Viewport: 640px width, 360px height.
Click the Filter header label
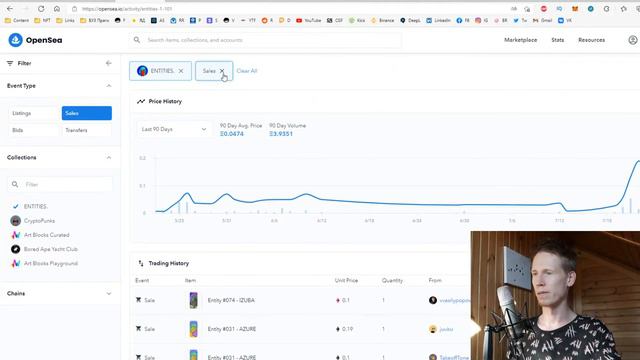pos(24,63)
